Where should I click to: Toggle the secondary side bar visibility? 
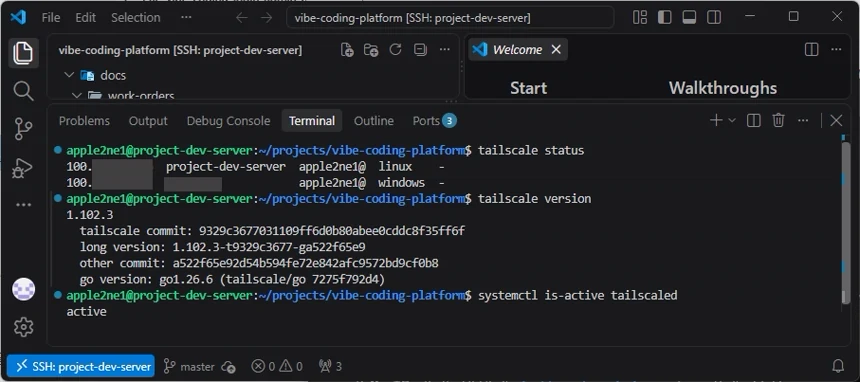714,18
